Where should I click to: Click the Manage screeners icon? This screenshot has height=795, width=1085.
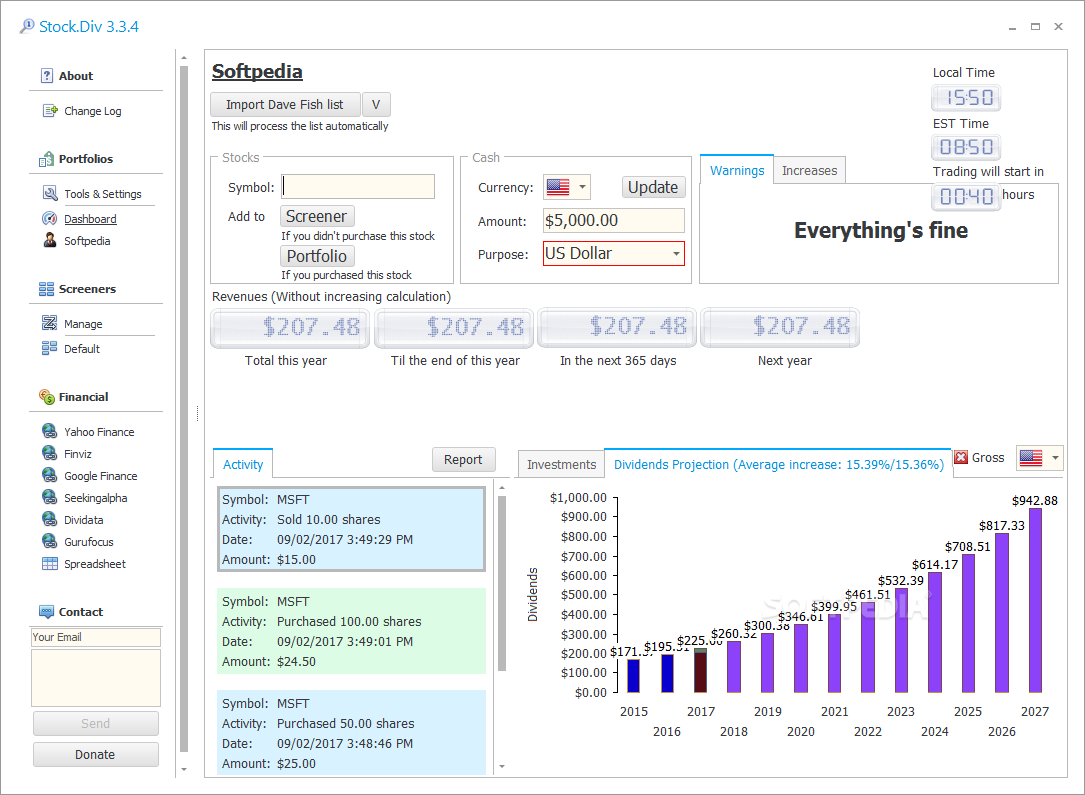point(50,323)
